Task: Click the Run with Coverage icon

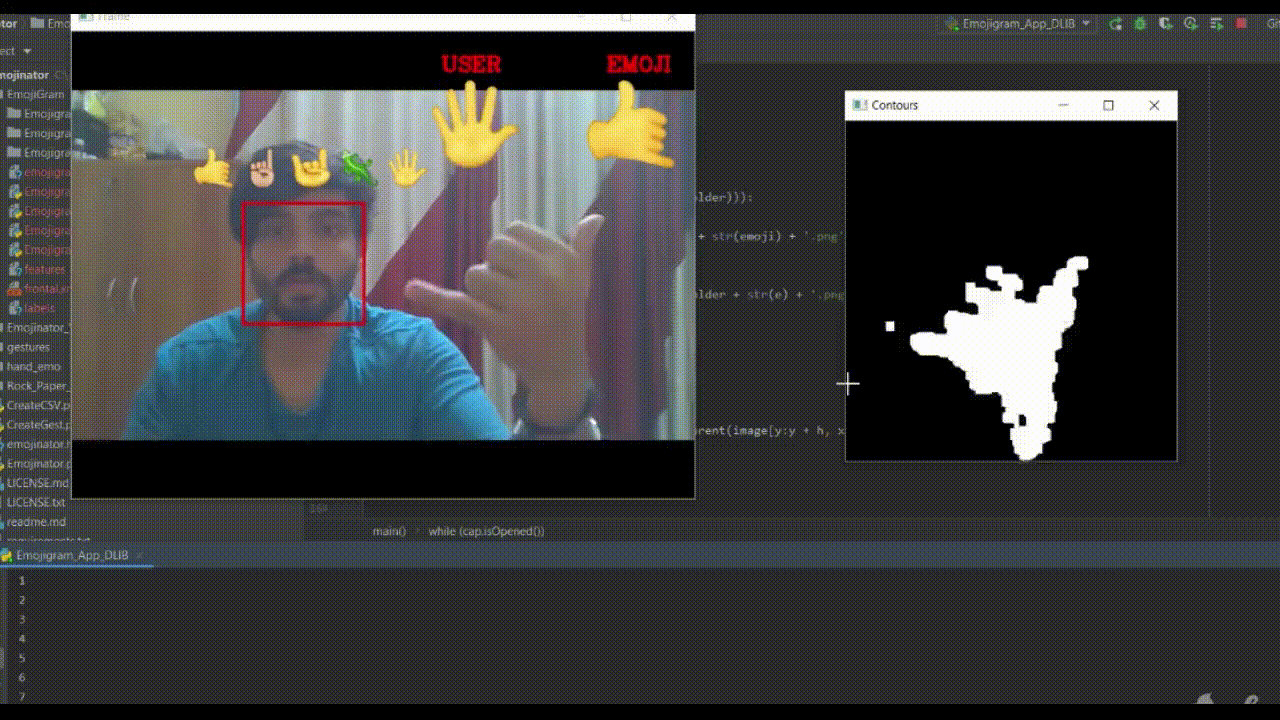Action: (x=1164, y=24)
